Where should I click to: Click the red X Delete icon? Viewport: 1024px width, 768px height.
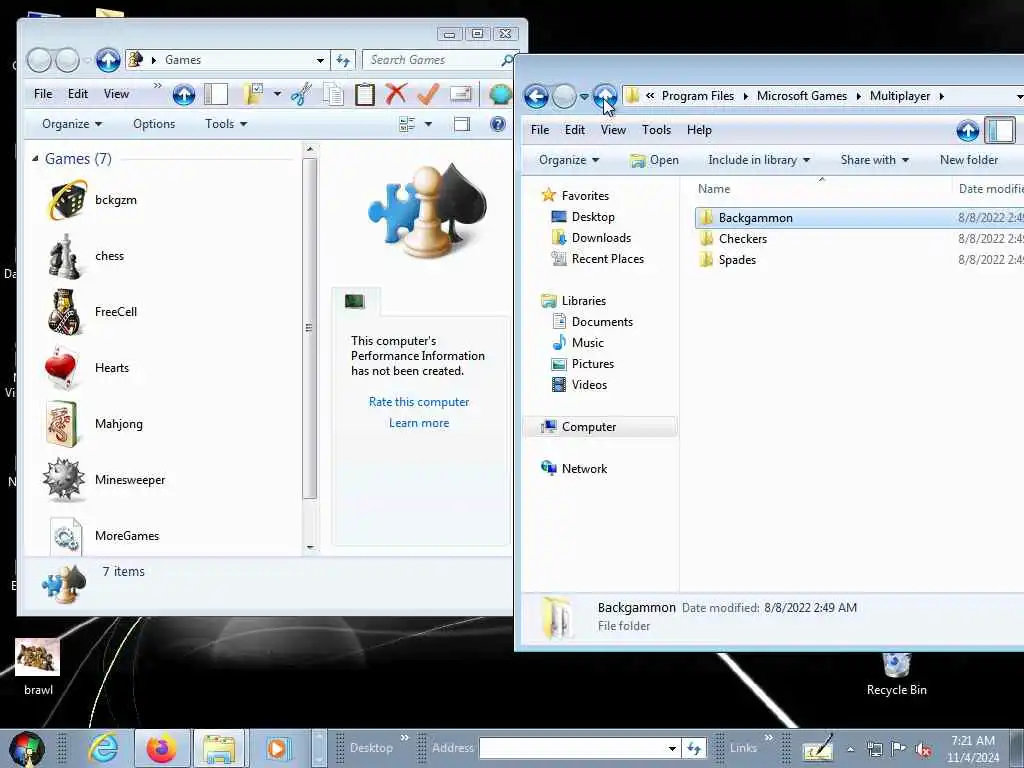pos(396,94)
